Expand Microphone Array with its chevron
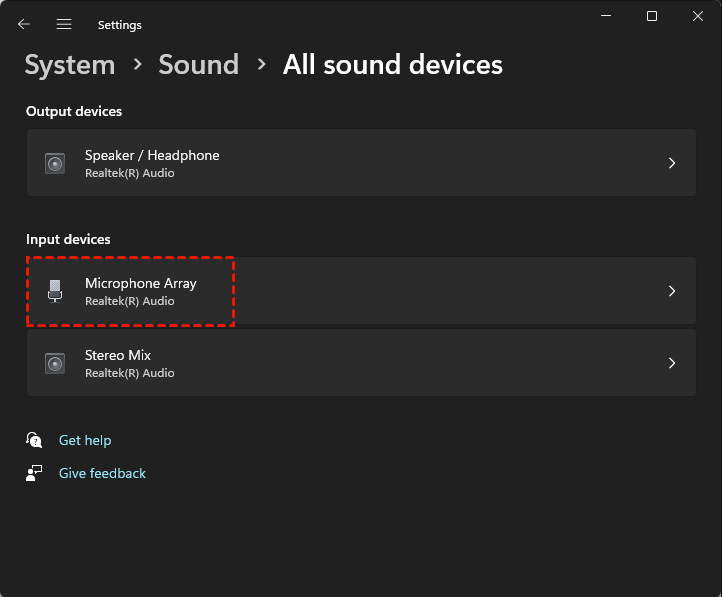This screenshot has height=597, width=722. 672,291
